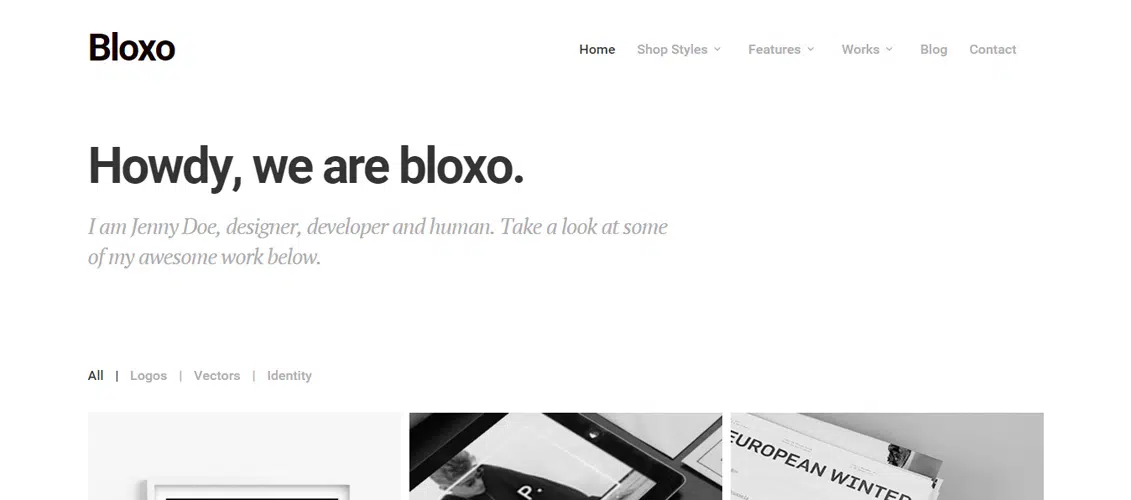The height and width of the screenshot is (500, 1131).
Task: Click the Jenny Doe intro paragraph
Action: point(378,241)
